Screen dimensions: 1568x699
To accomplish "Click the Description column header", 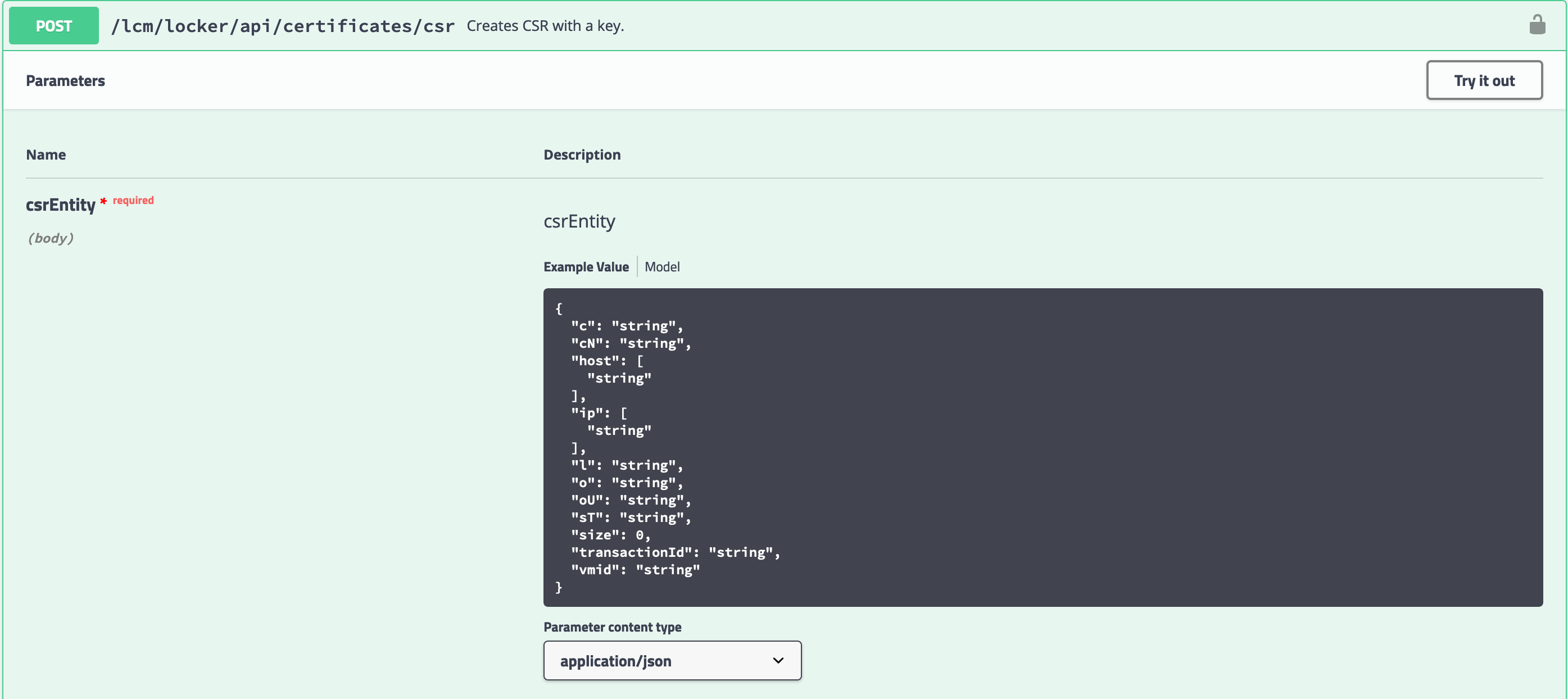I will (582, 155).
